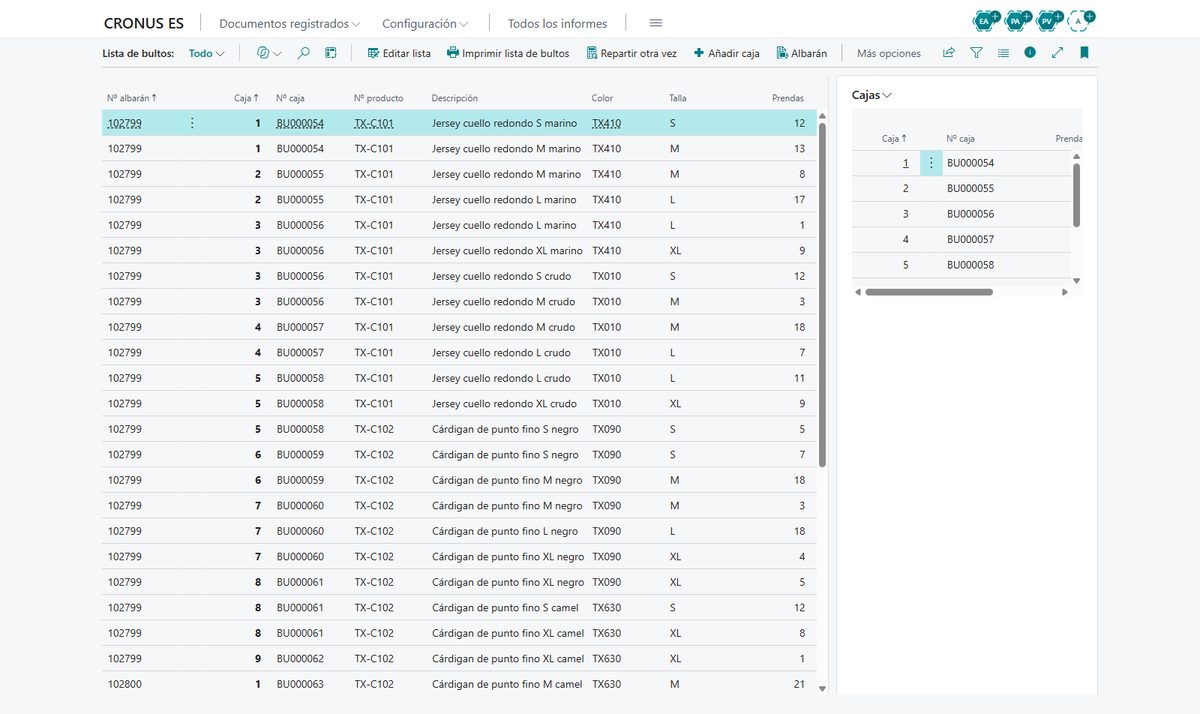This screenshot has width=1200, height=714.
Task: Open Más opciones
Action: tap(889, 53)
